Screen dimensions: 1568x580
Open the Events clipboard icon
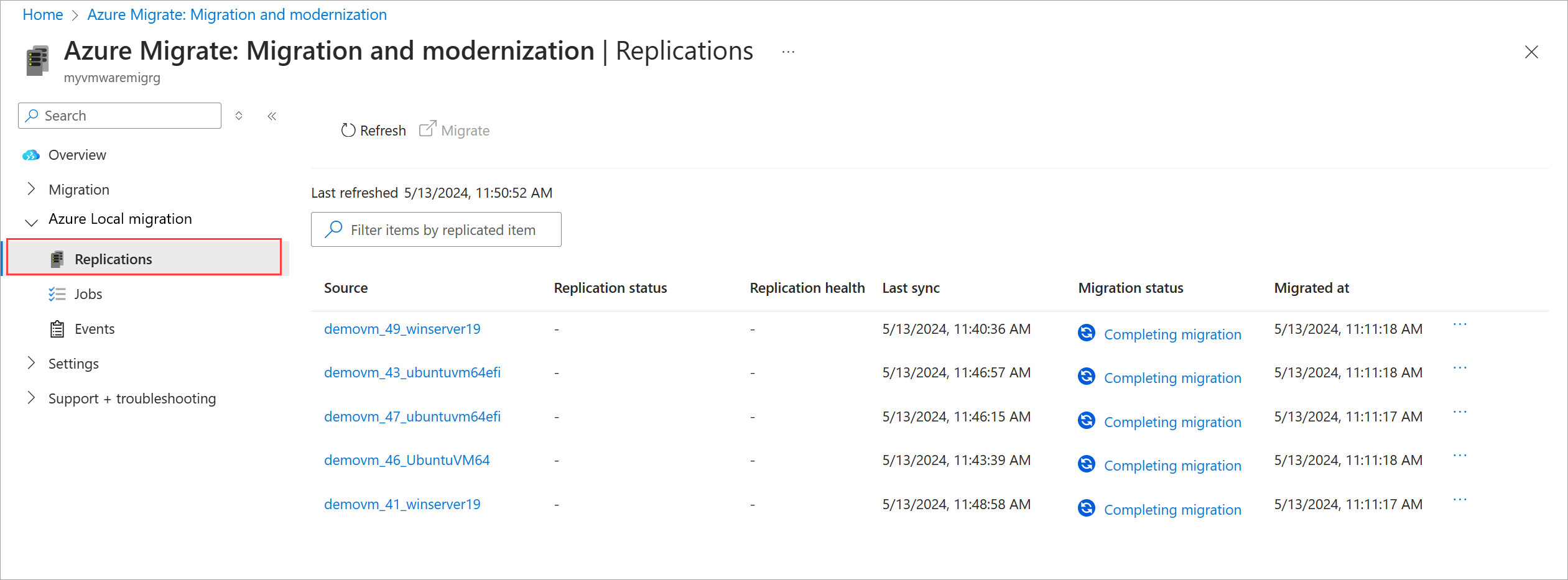(57, 328)
